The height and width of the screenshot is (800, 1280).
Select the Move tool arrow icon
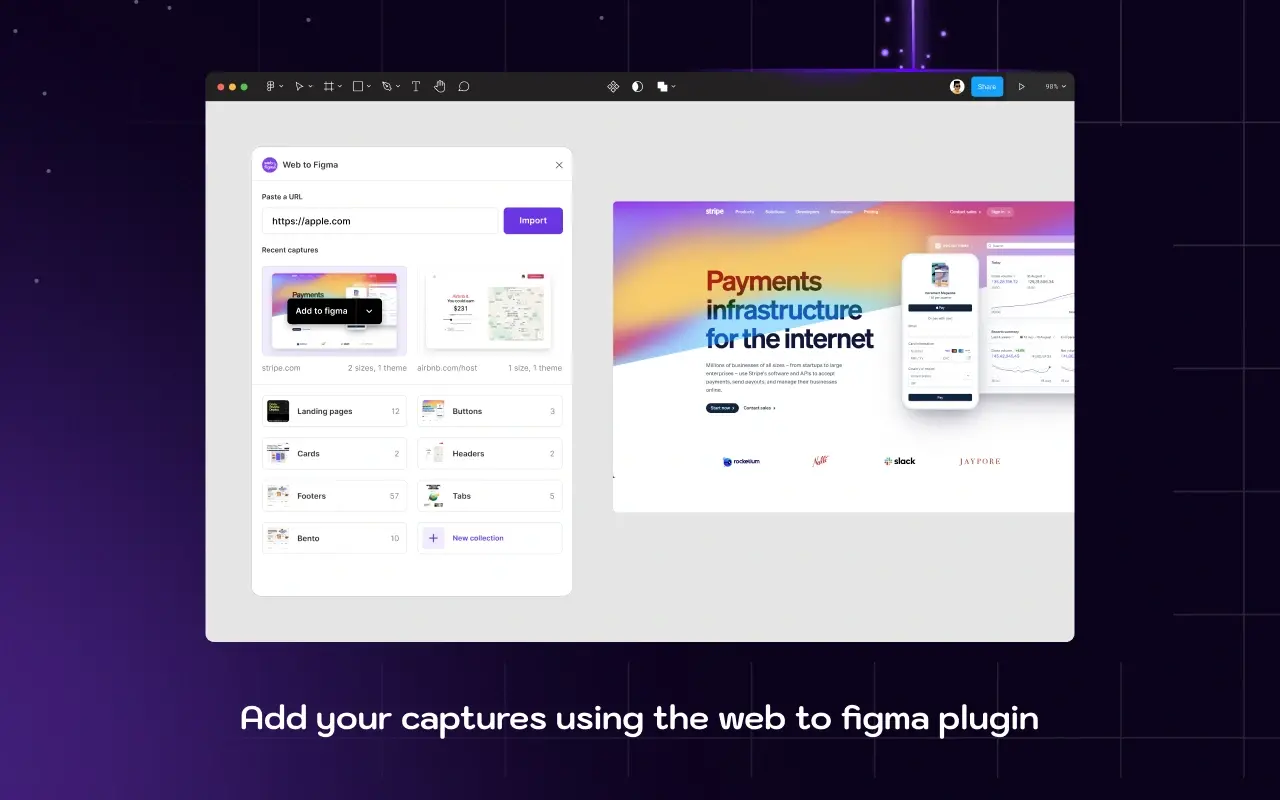tap(298, 87)
